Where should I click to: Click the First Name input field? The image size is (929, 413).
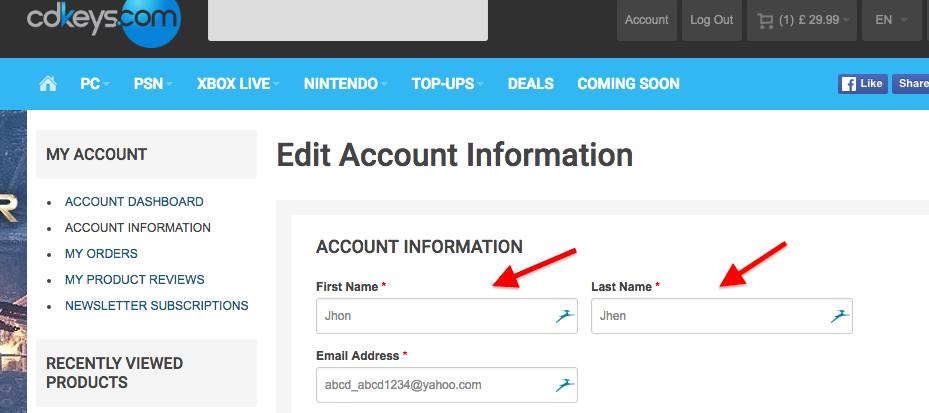435,316
